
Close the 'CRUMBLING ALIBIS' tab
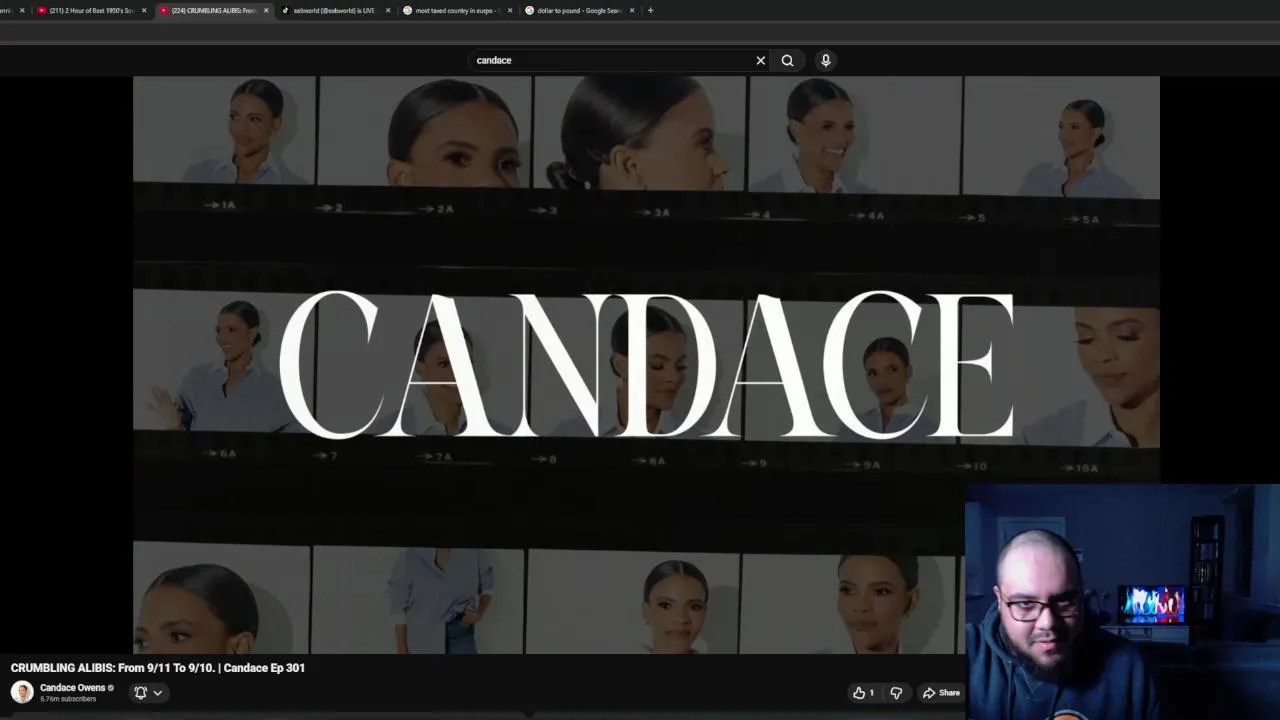266,10
